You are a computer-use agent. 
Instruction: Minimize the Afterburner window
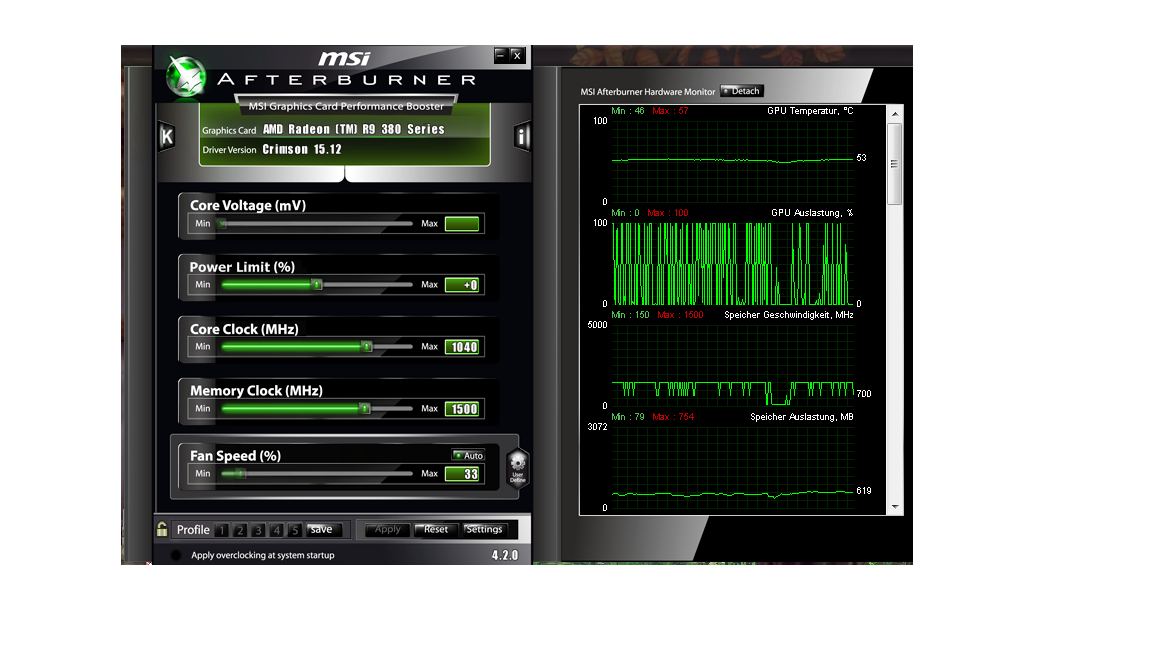click(x=501, y=55)
